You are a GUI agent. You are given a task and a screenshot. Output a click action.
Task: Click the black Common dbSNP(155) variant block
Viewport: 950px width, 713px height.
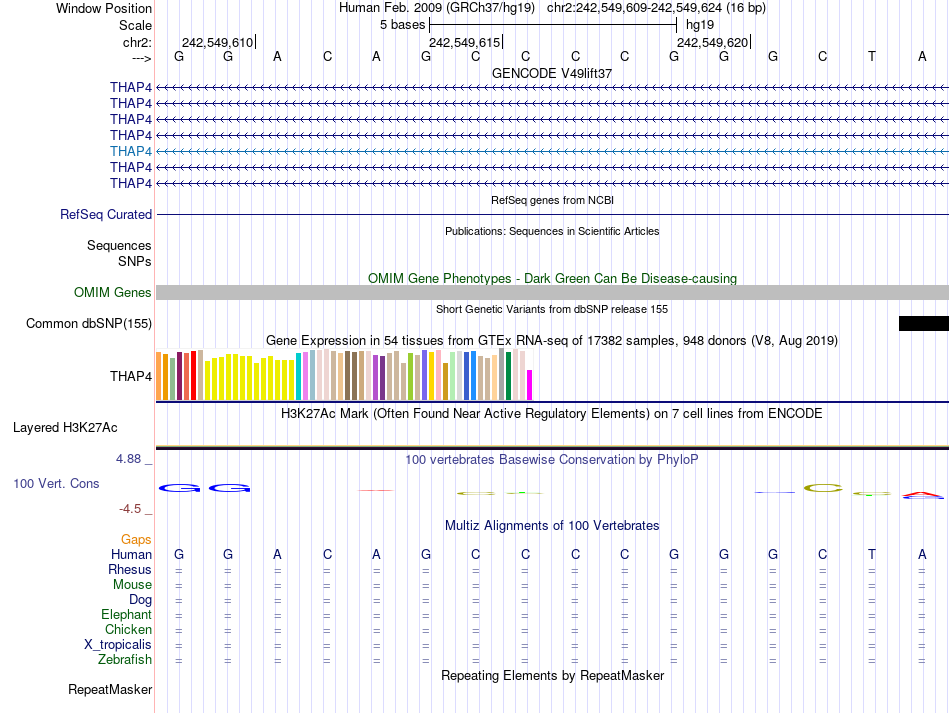coord(923,323)
